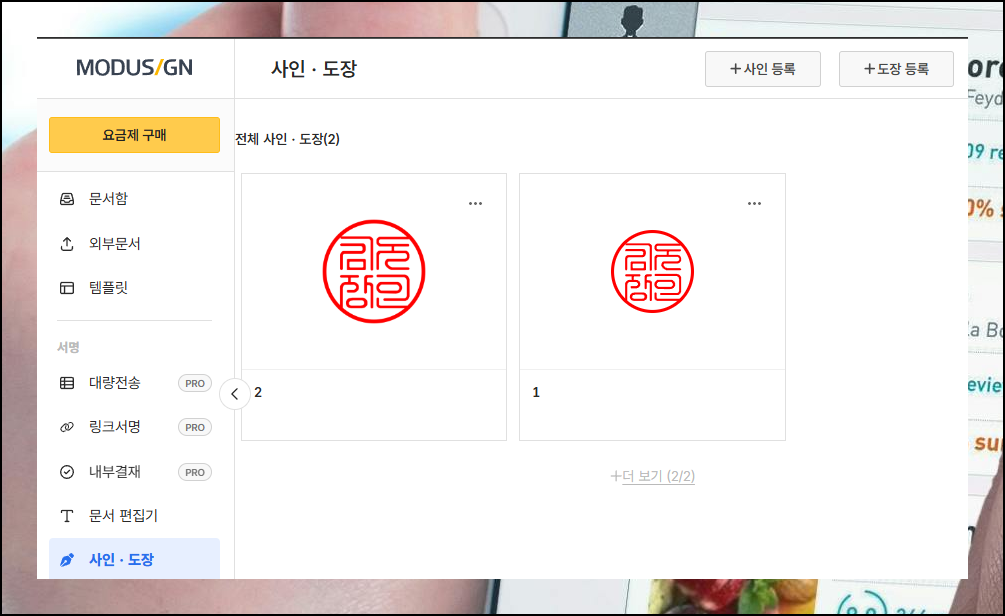Click the 요금제 구매 button

coord(135,135)
